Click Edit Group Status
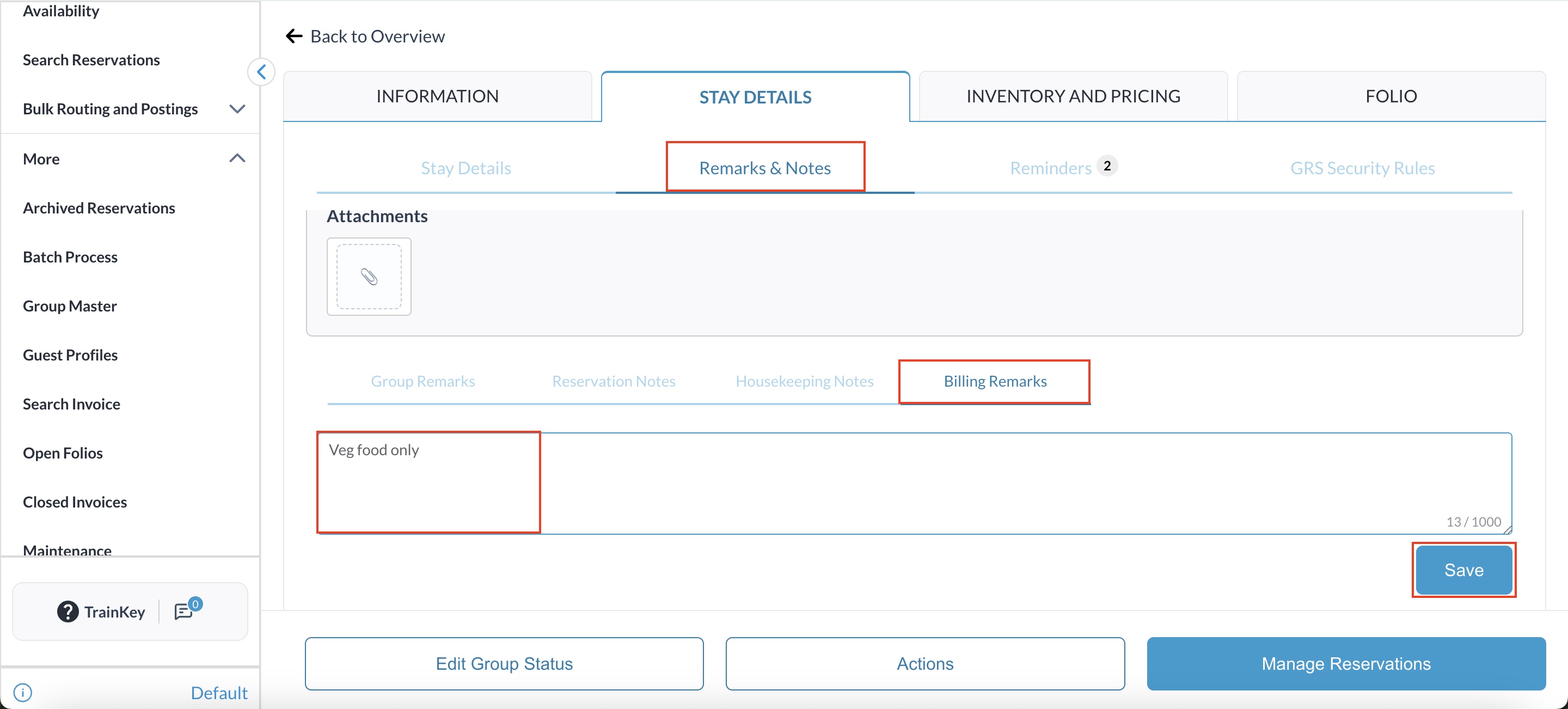The image size is (1568, 709). pyautogui.click(x=504, y=663)
